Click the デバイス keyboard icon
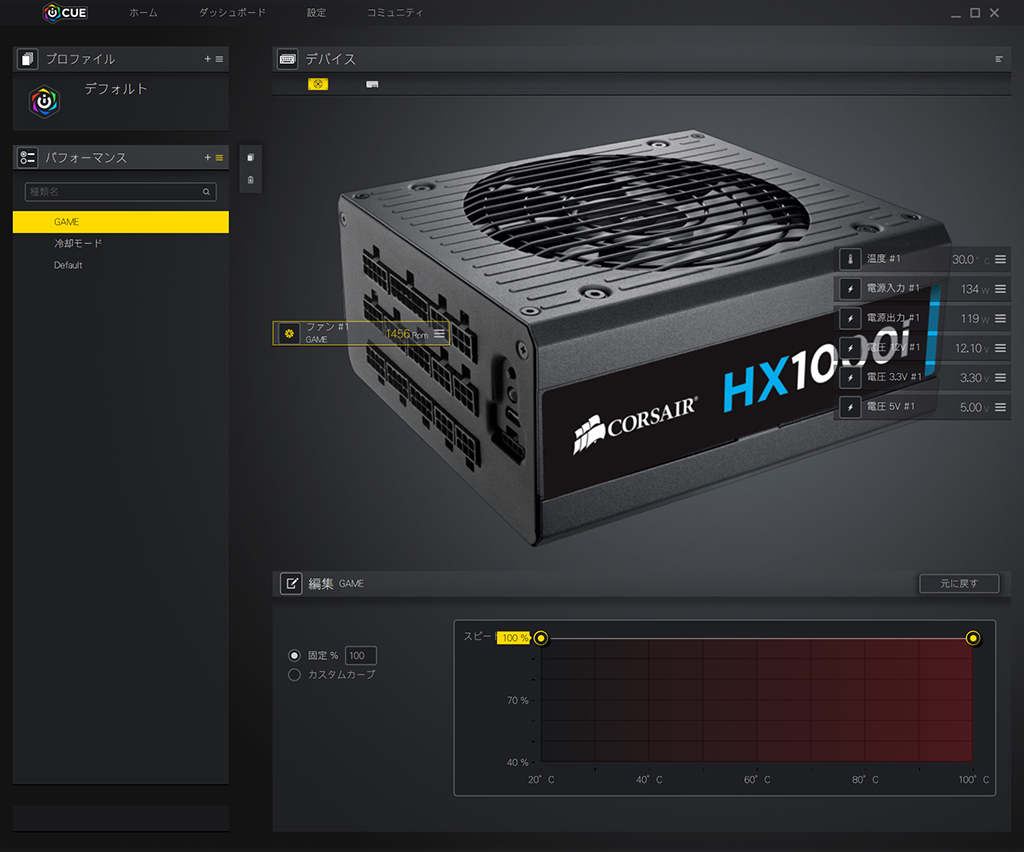The image size is (1024, 852). 287,59
